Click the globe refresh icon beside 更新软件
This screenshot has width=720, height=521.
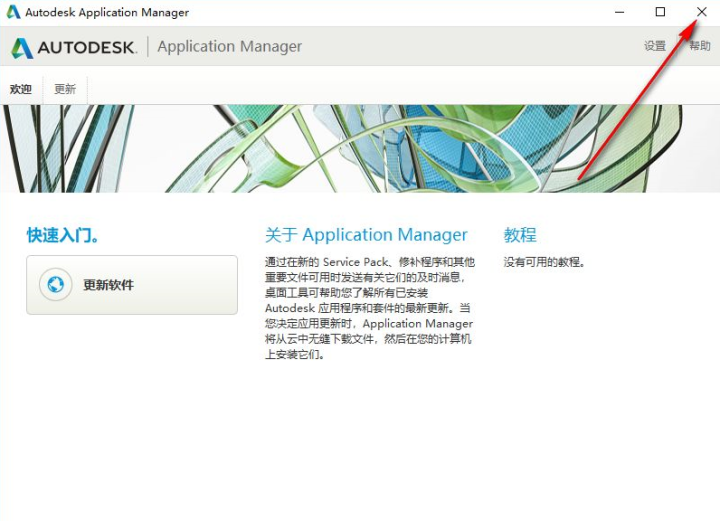tap(56, 285)
